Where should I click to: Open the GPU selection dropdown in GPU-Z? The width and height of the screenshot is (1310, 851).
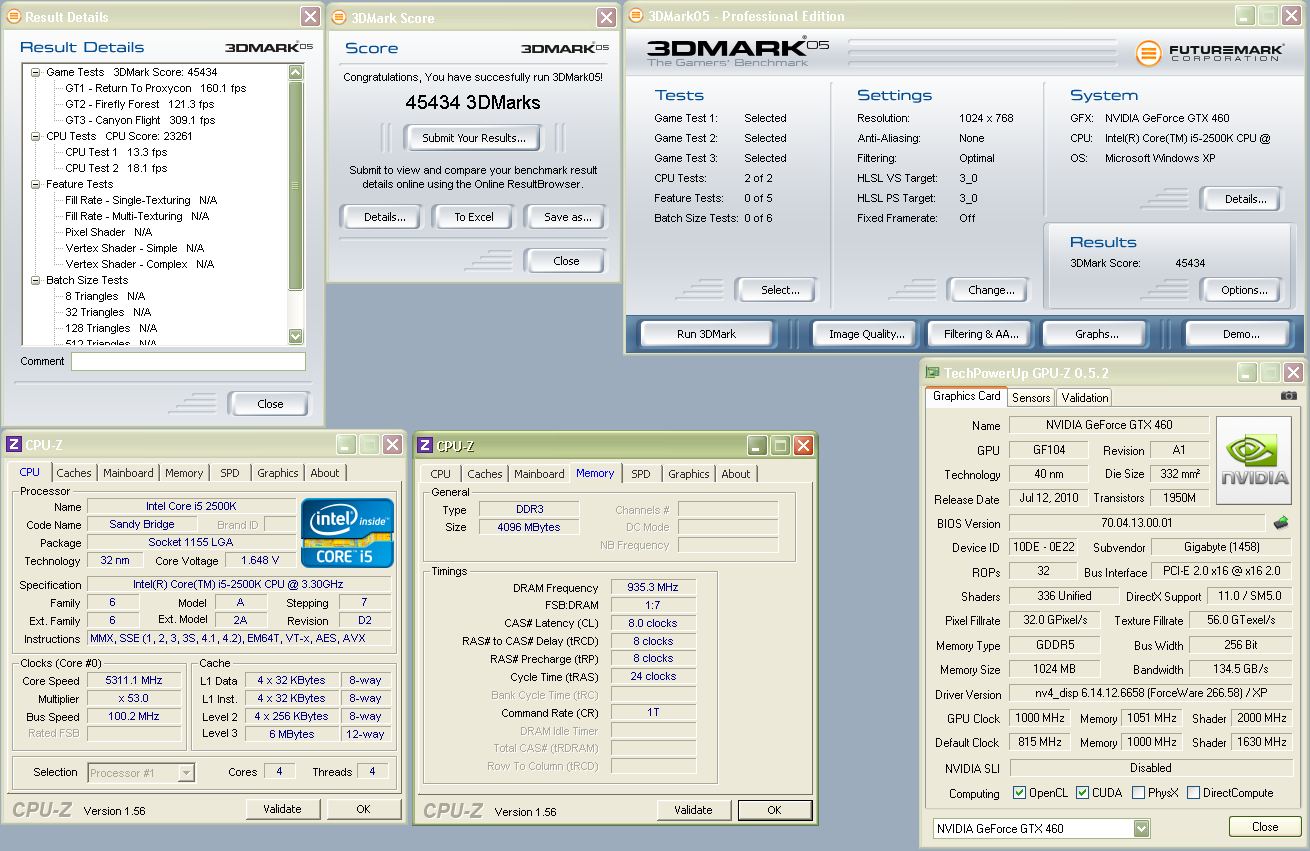coord(1142,829)
